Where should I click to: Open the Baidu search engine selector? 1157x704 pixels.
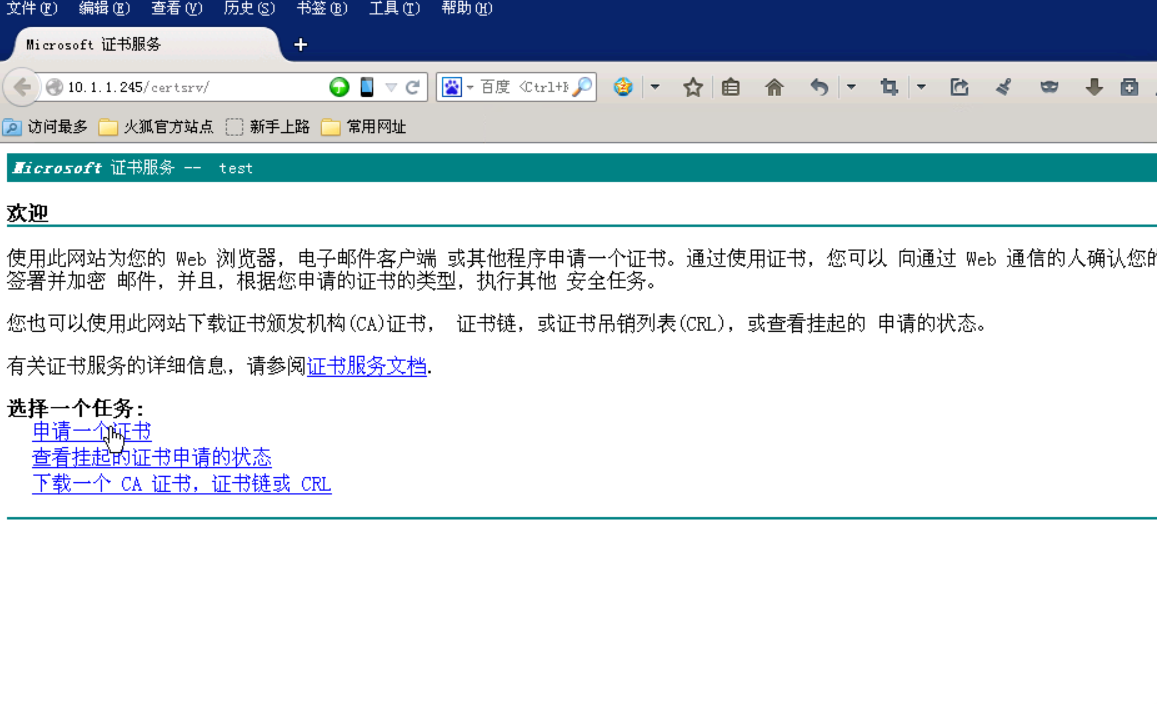pyautogui.click(x=457, y=87)
